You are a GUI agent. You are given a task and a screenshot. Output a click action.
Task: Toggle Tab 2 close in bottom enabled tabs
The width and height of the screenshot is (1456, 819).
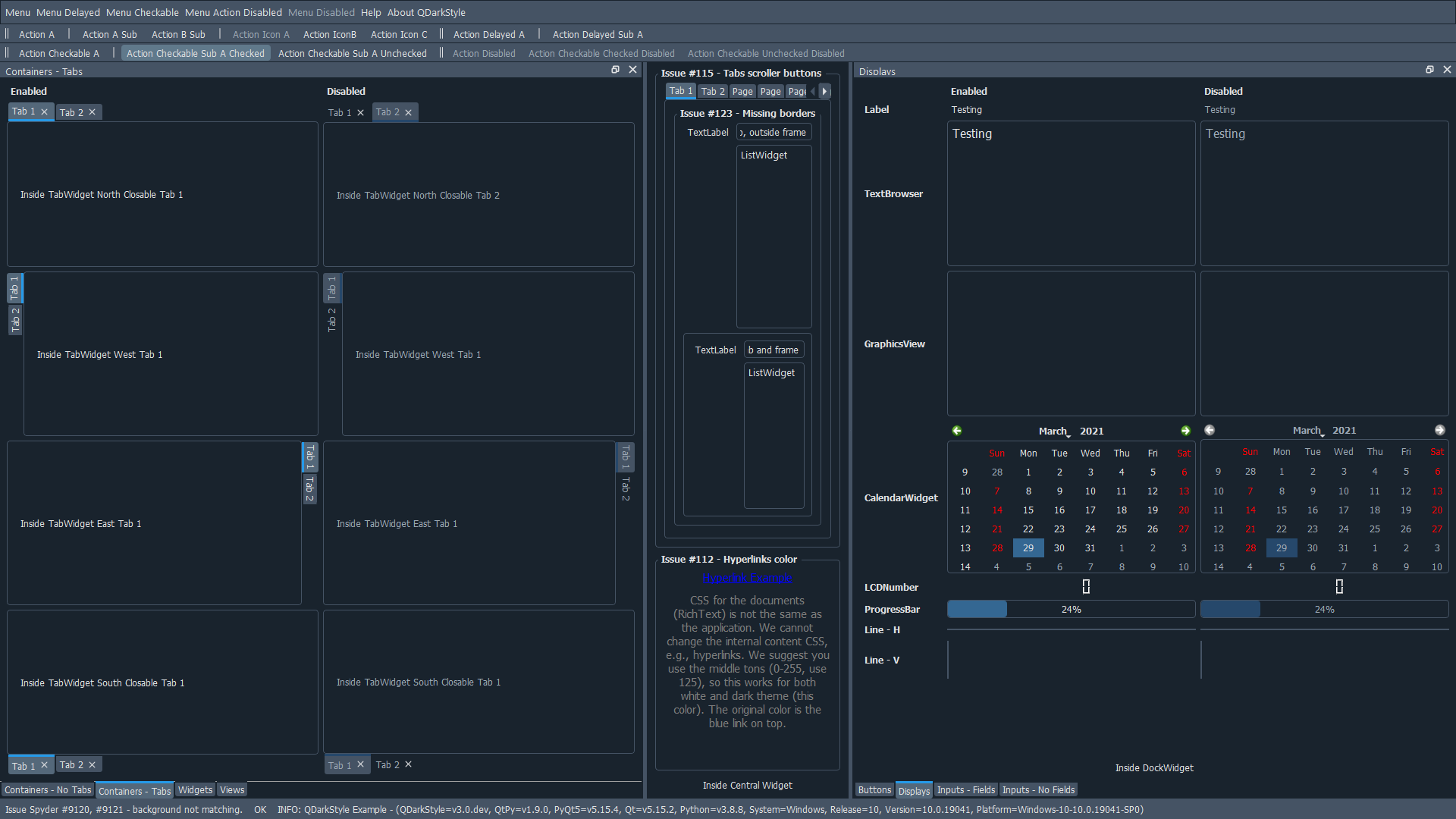coord(91,764)
